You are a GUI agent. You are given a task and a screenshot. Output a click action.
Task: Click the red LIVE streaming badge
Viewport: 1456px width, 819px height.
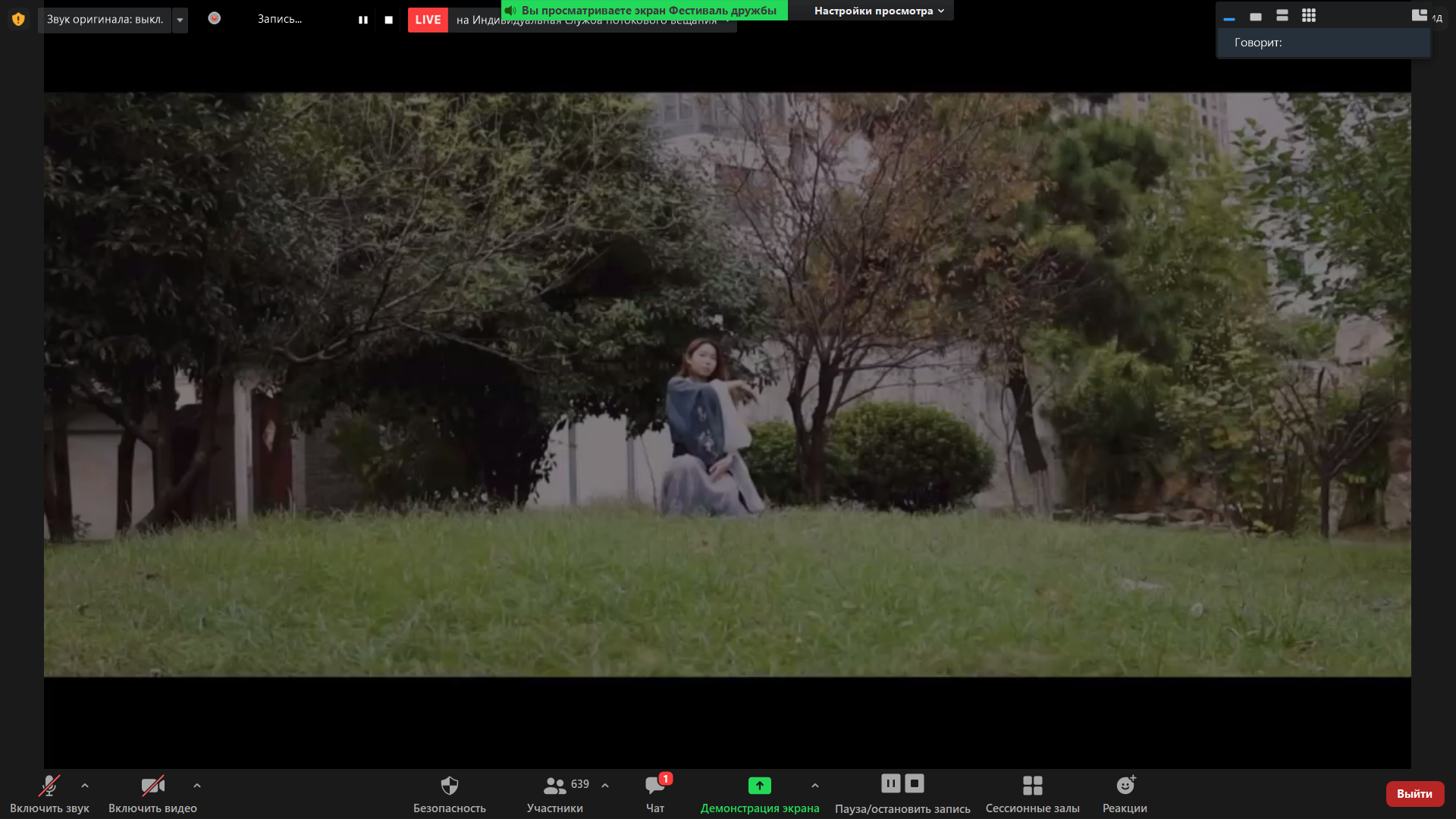point(428,20)
